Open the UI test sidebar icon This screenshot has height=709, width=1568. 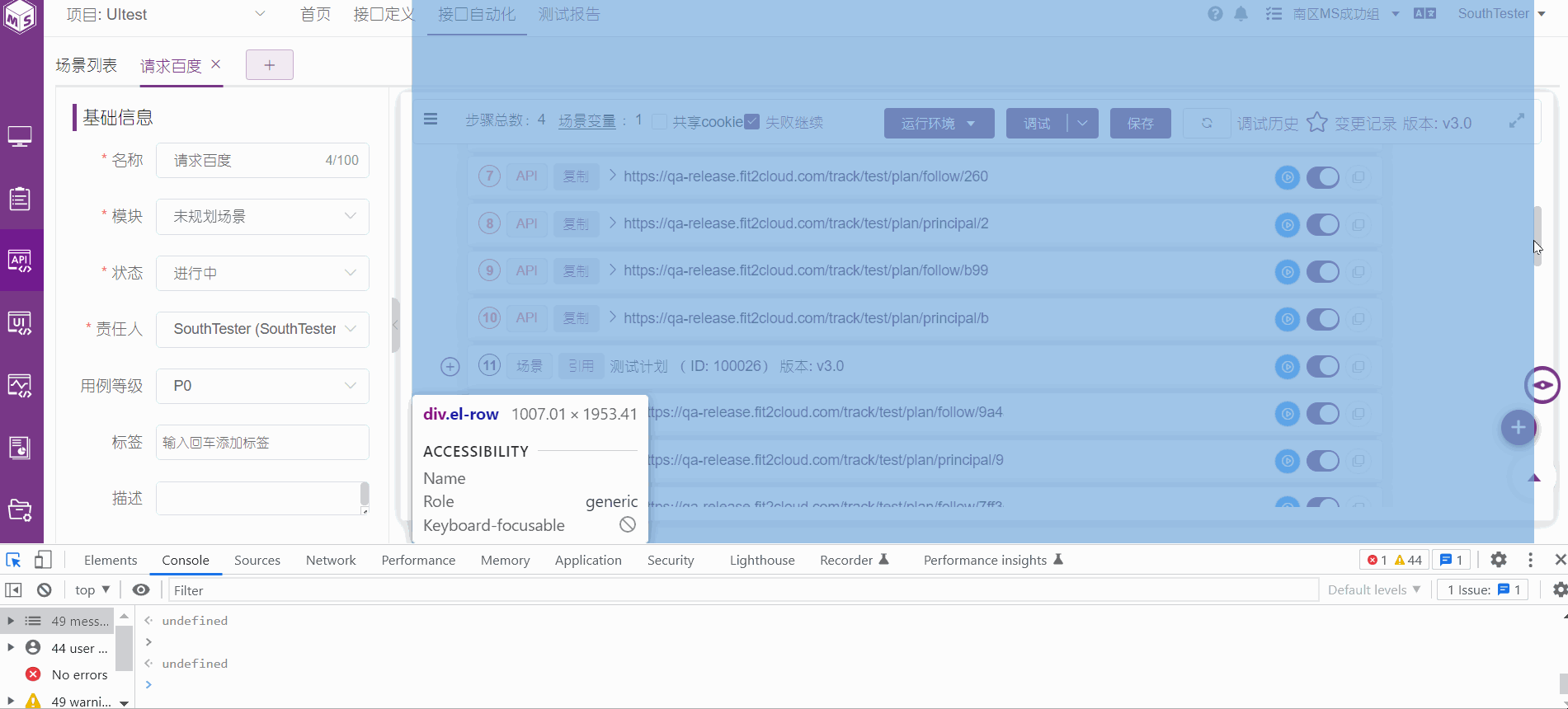click(x=20, y=323)
